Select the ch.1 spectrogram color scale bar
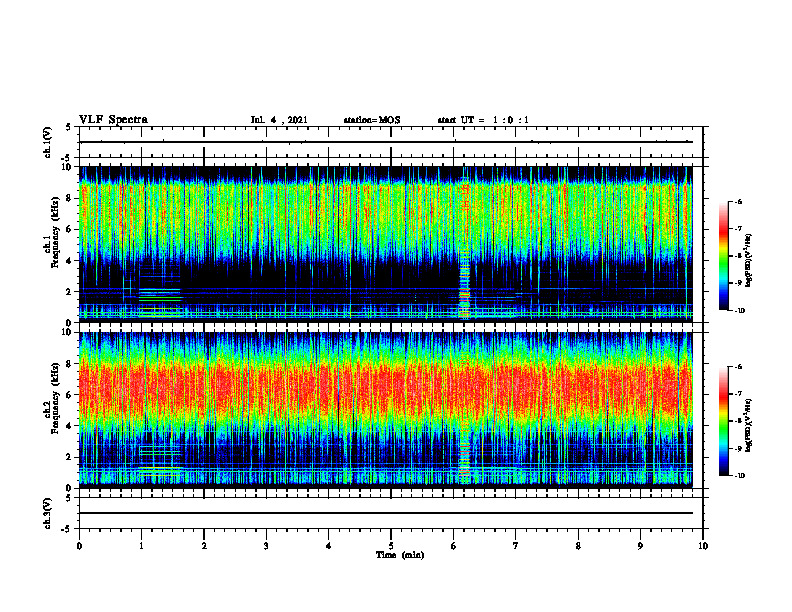792x612 pixels. click(723, 256)
